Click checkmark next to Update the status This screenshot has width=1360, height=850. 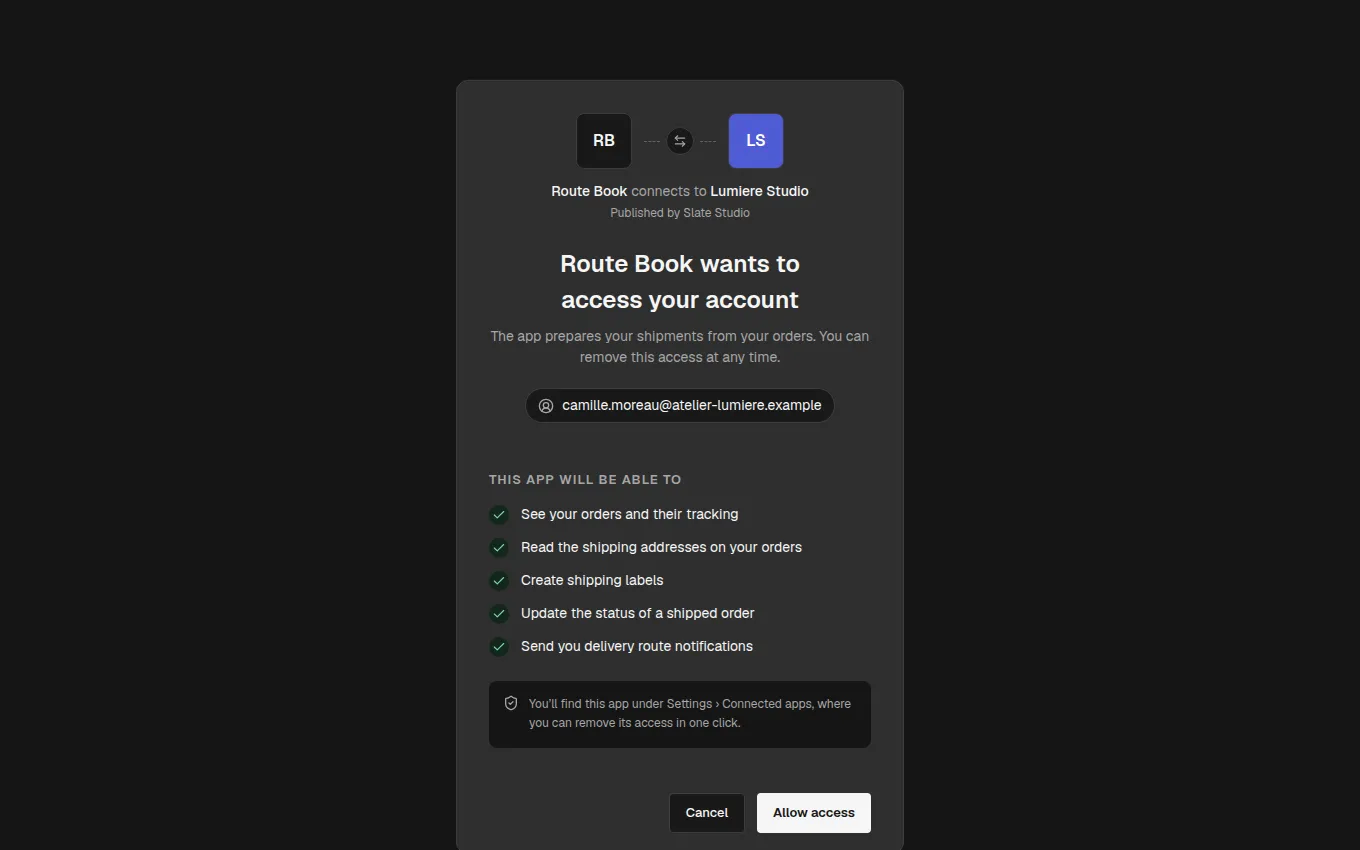[x=499, y=614]
